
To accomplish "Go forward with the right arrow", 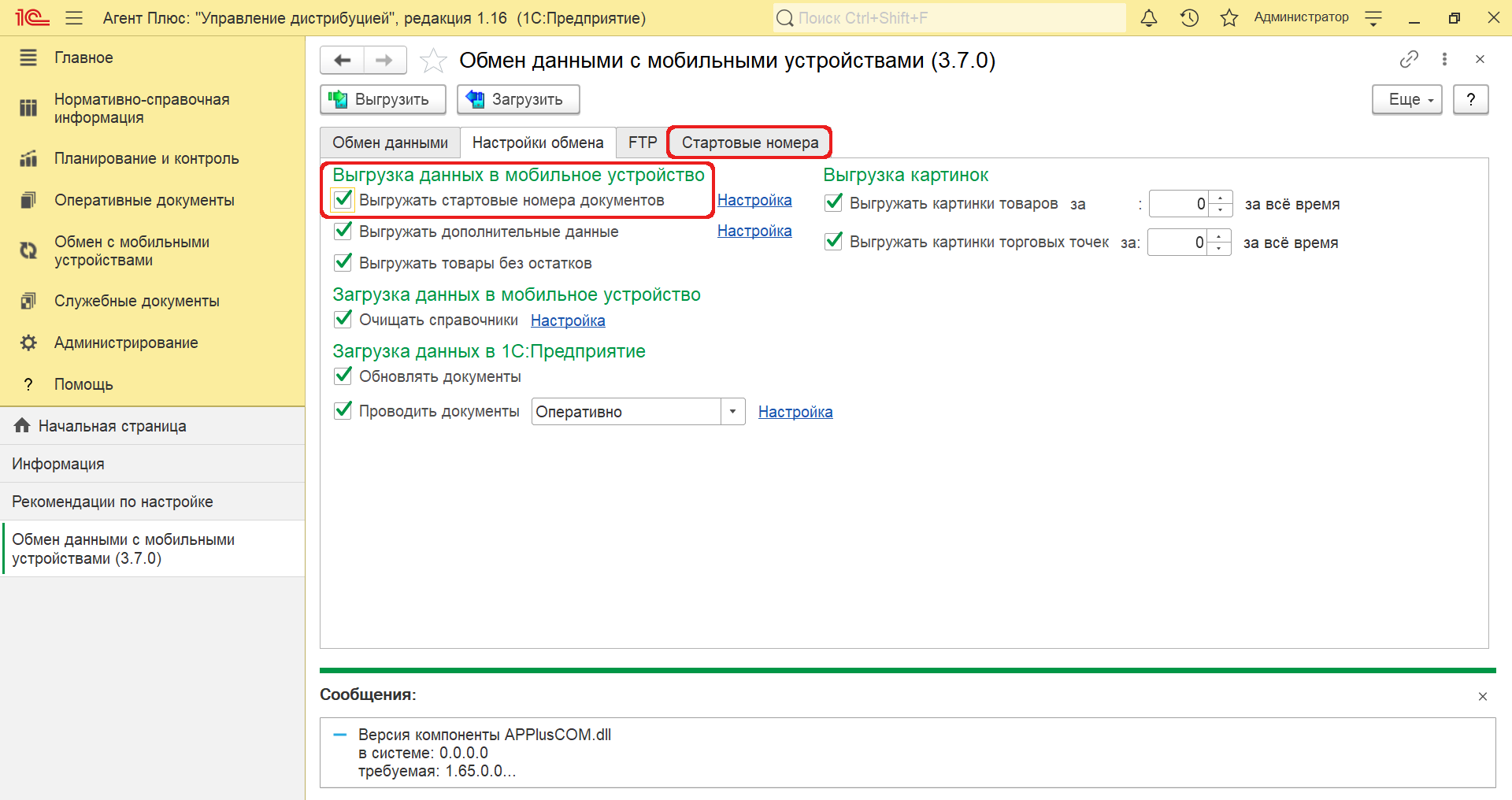I will click(x=385, y=60).
